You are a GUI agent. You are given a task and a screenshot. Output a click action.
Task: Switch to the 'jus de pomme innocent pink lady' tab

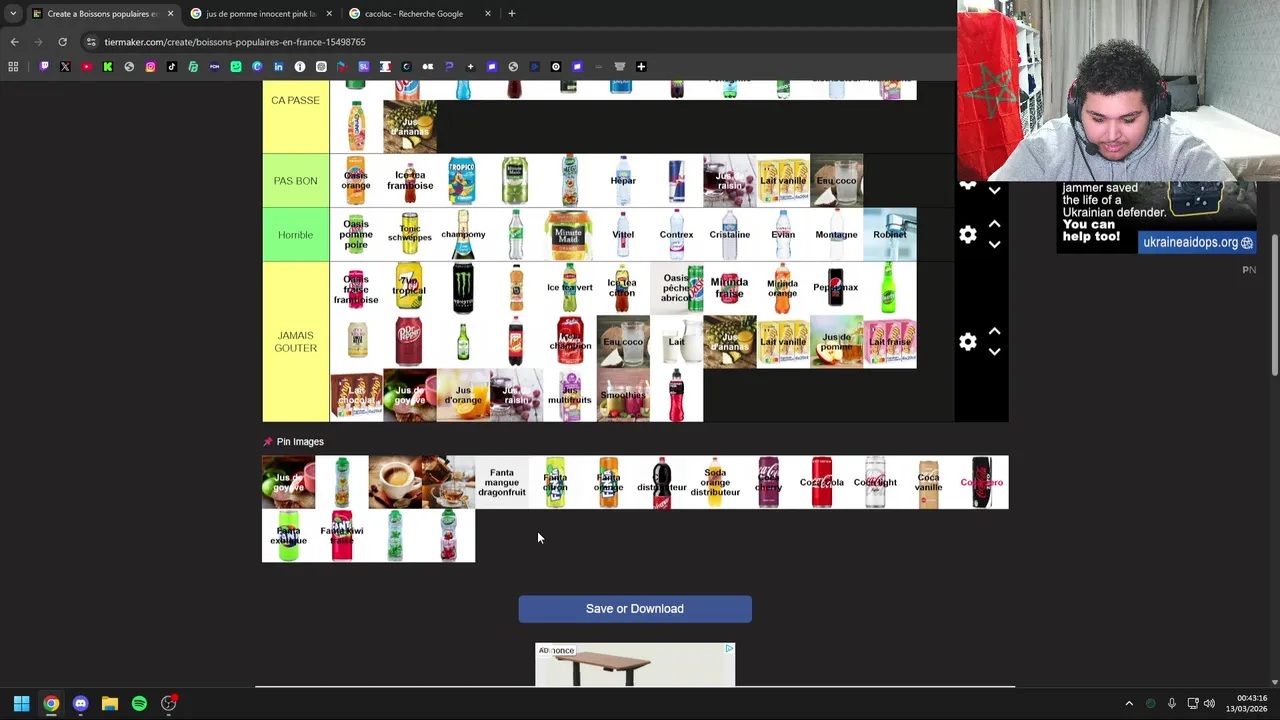point(260,14)
